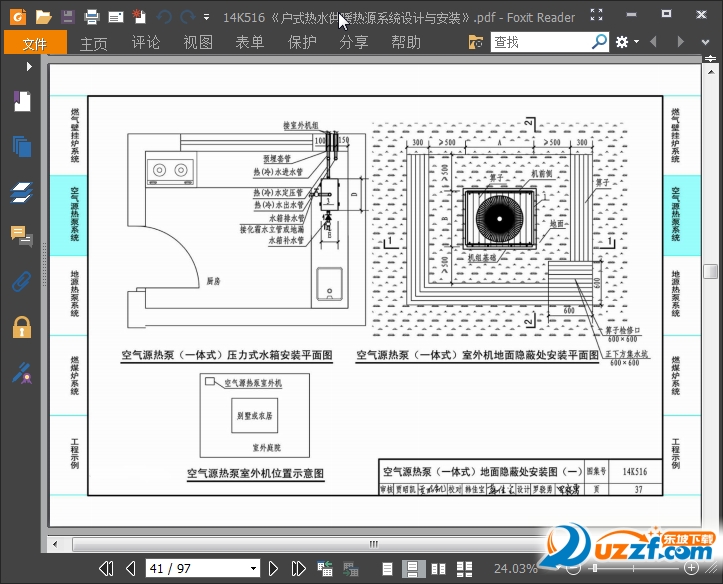Open the Comments panel
Screen dimensions: 723x584
(22, 236)
